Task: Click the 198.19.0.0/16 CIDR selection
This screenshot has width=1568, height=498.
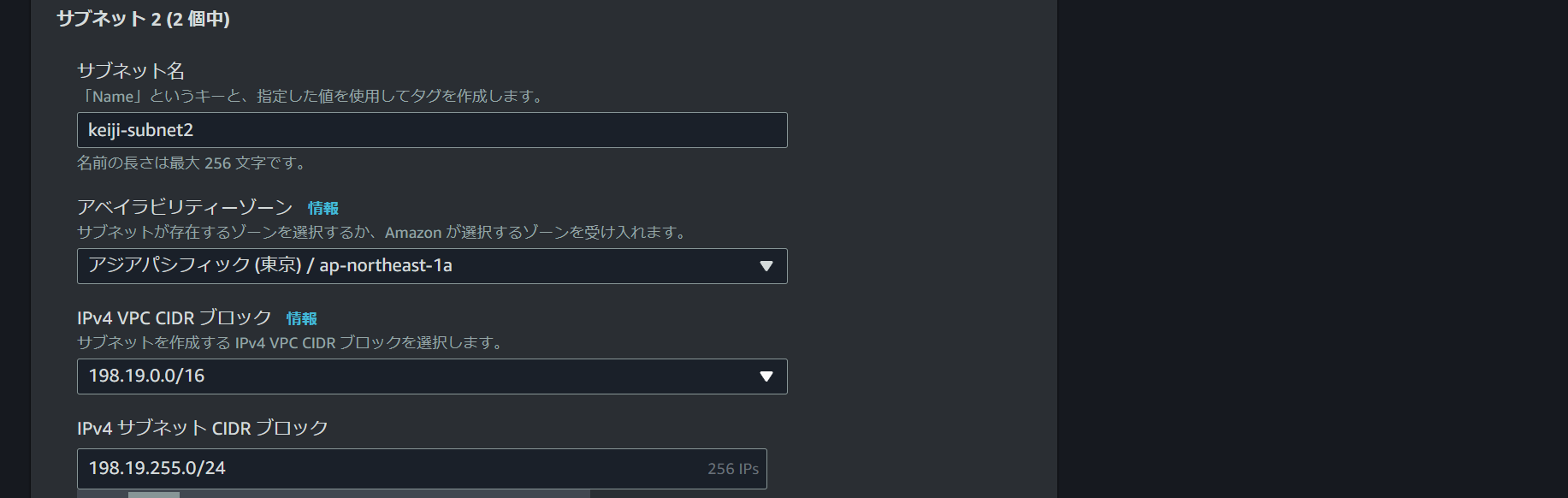Action: pyautogui.click(x=145, y=376)
